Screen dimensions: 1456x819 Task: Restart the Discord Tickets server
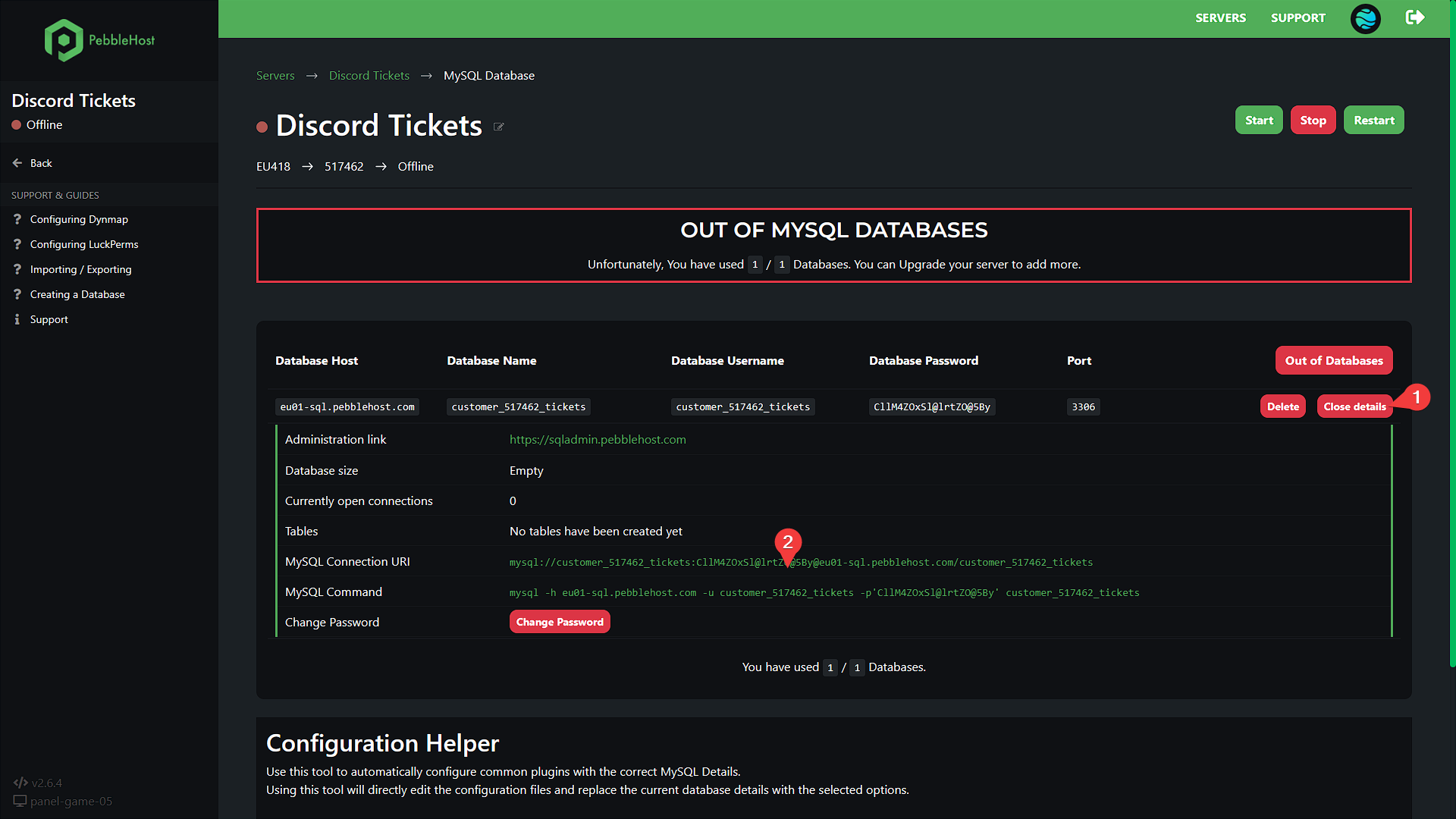(1373, 120)
